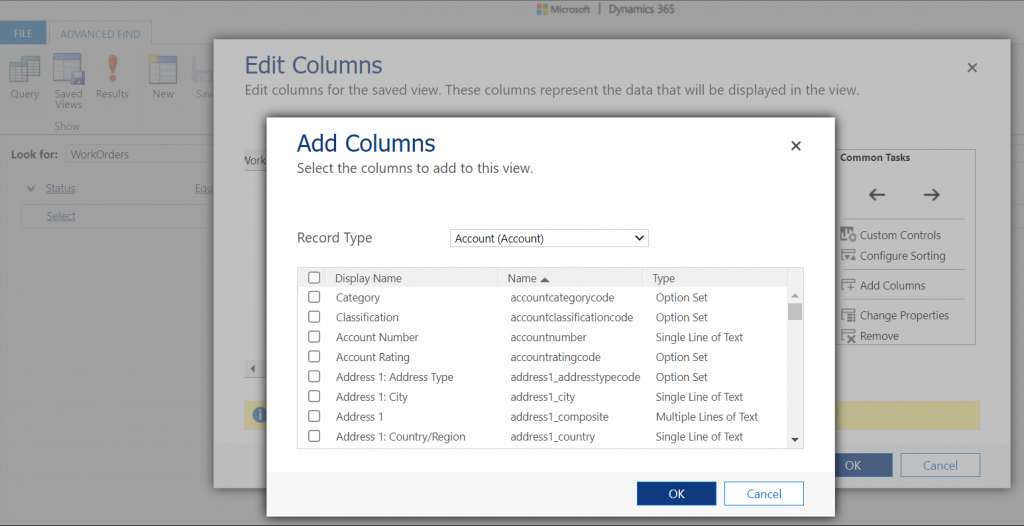Click the Look for WorkOrders field
1024x526 pixels.
(138, 155)
